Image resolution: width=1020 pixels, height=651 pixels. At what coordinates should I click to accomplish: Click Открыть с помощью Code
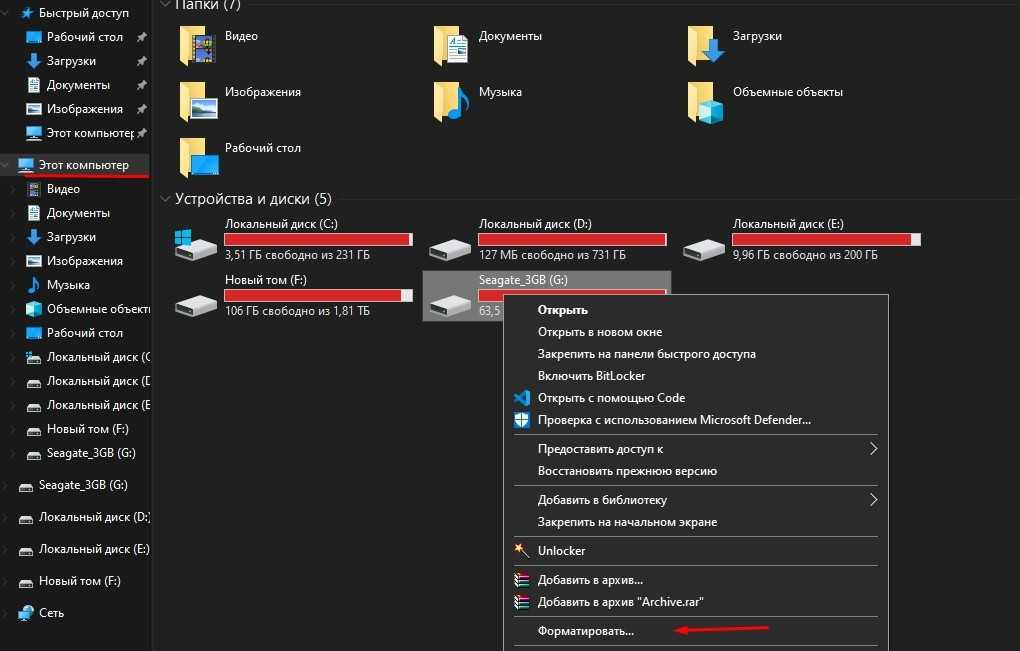click(x=611, y=398)
